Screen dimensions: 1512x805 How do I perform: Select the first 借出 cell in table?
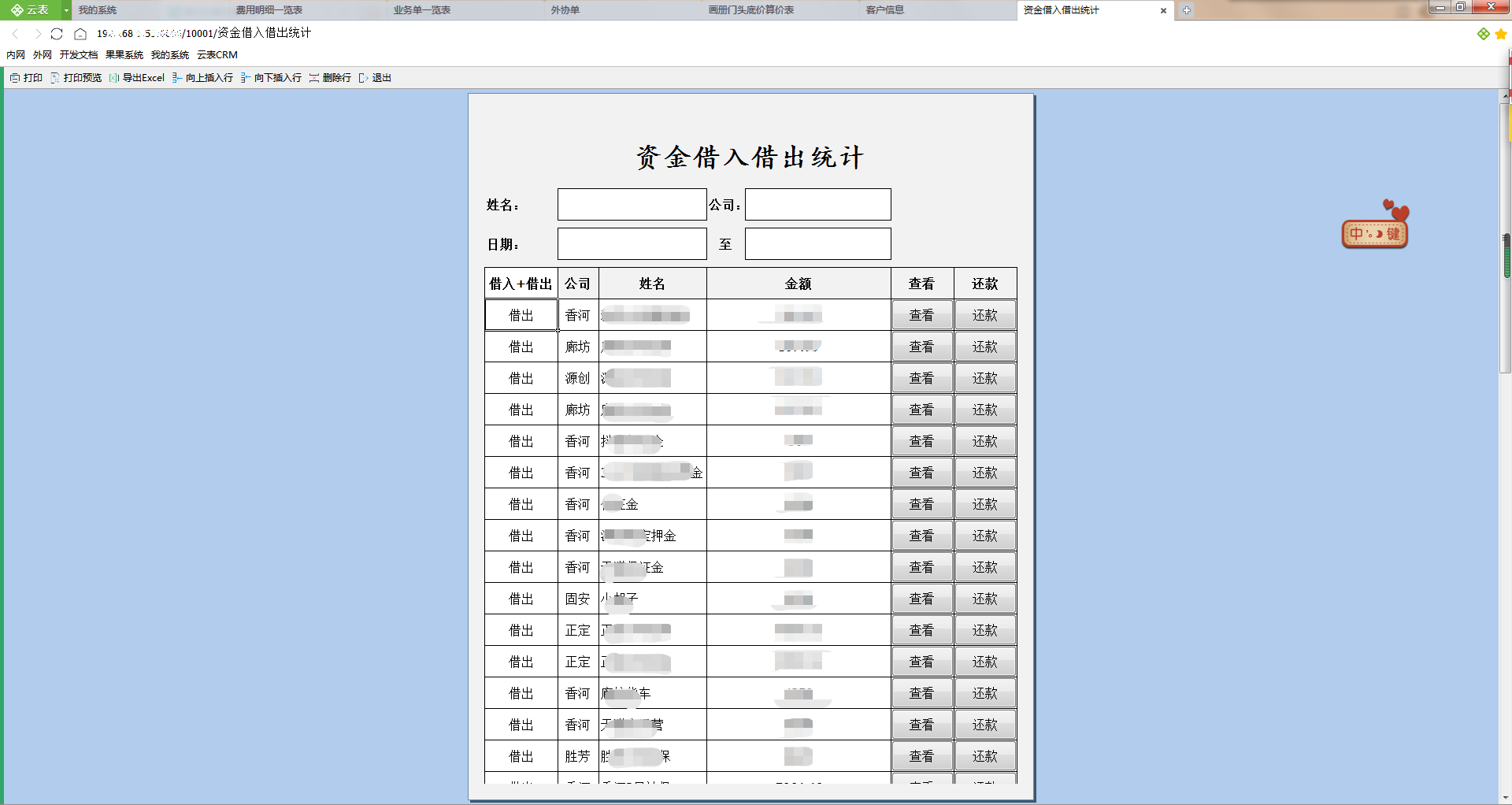[x=521, y=315]
